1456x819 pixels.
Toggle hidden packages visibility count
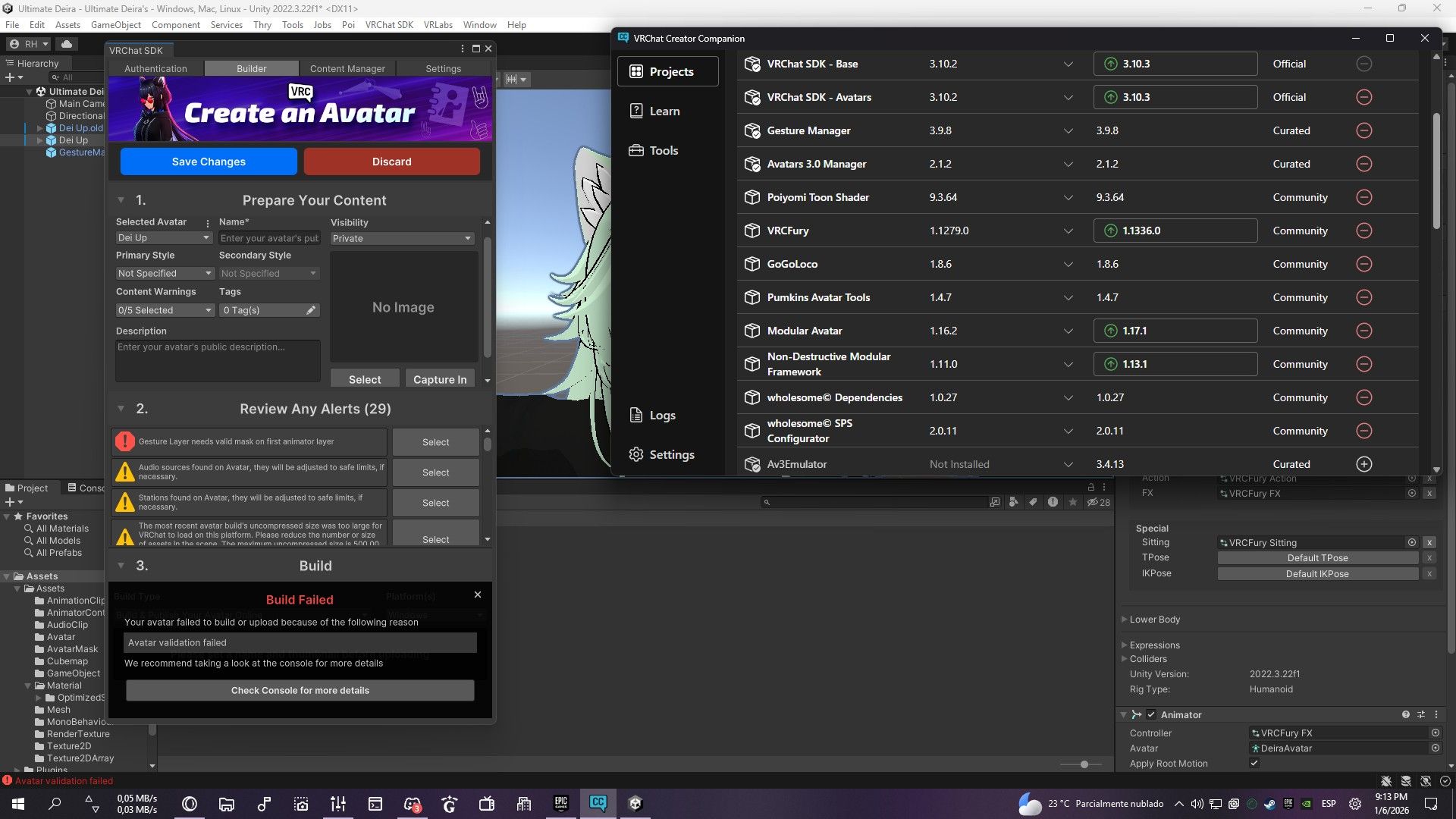click(1098, 502)
